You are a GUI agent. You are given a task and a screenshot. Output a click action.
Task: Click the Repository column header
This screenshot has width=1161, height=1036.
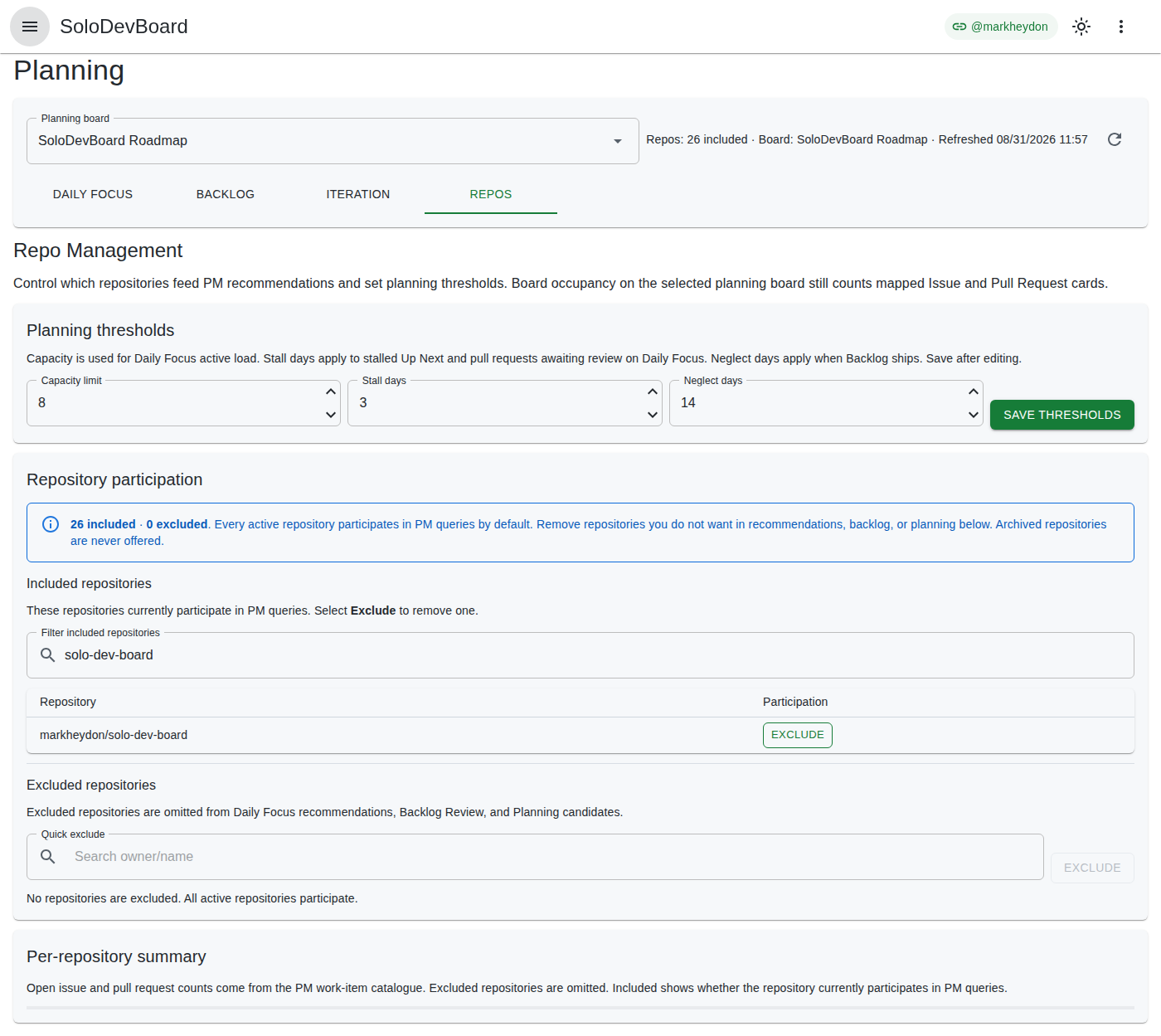pyautogui.click(x=68, y=702)
